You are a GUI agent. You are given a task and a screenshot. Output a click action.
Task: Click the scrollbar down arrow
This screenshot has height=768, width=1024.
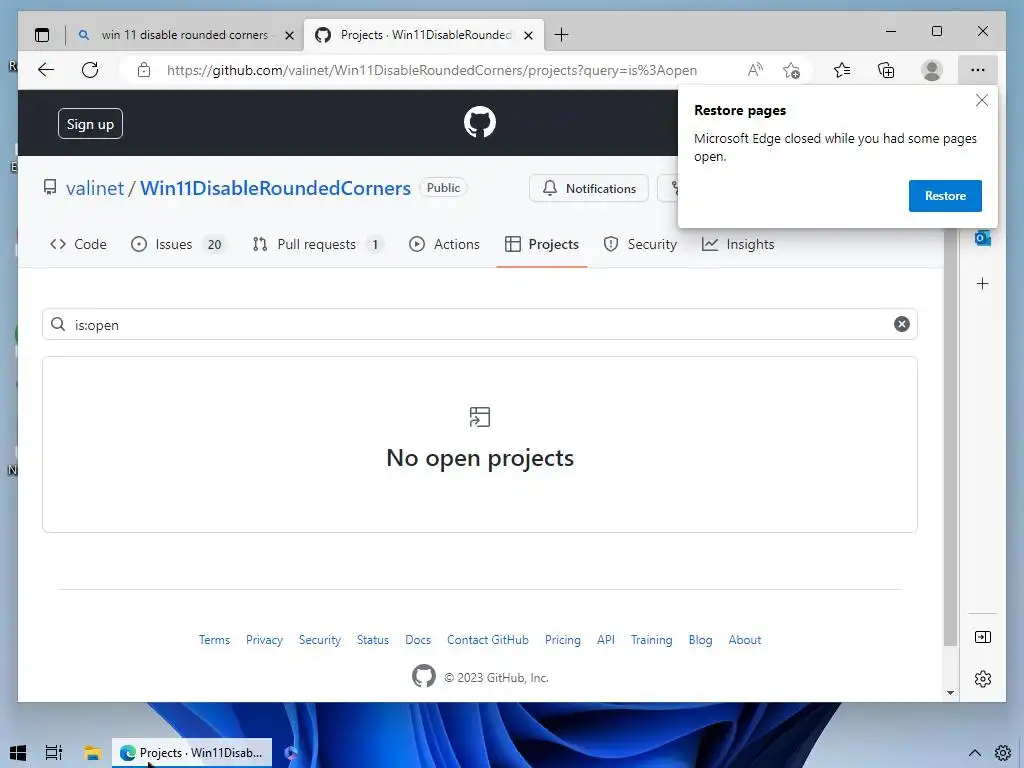coord(950,693)
